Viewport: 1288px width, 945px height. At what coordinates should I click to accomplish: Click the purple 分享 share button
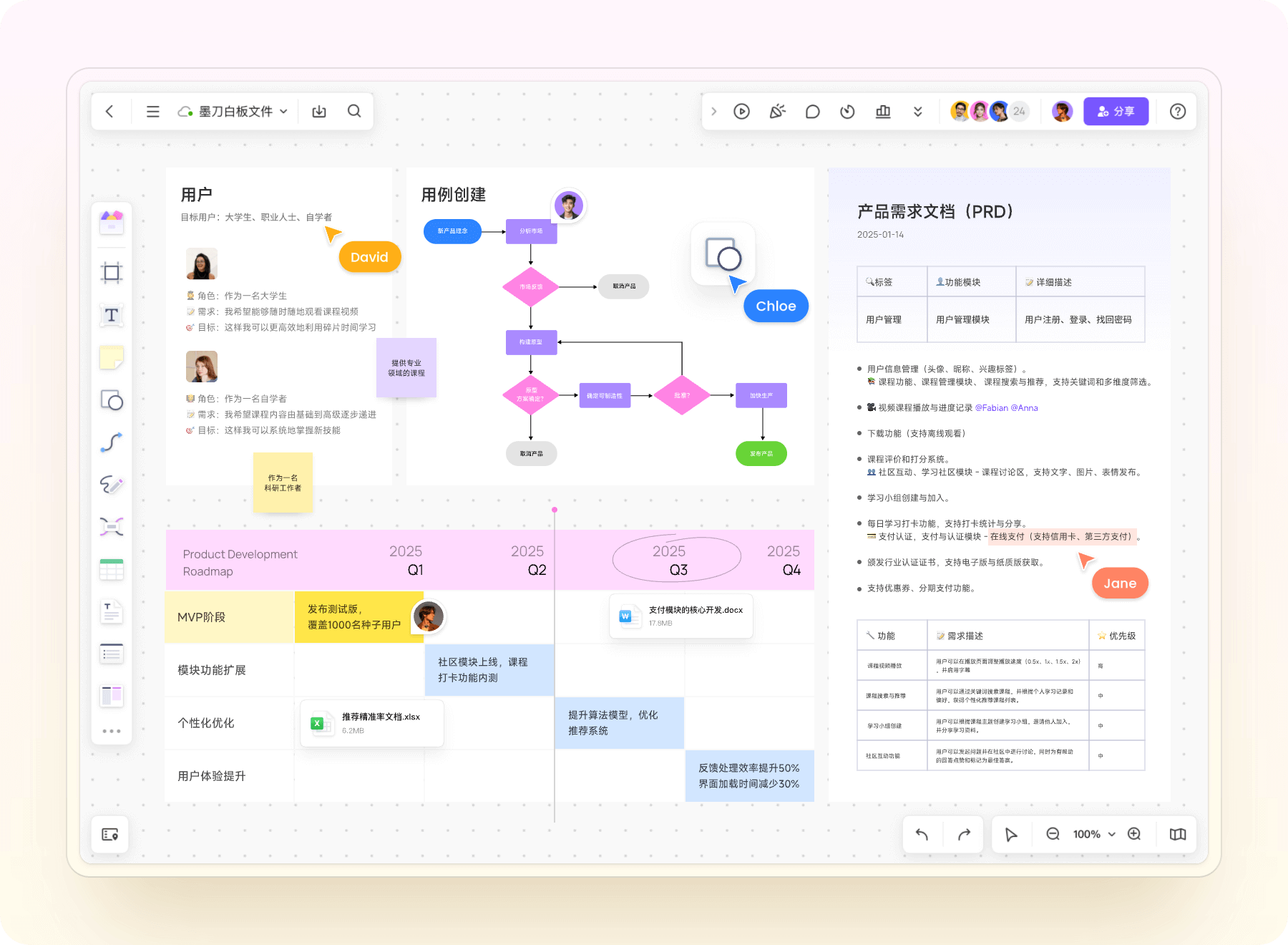tap(1116, 112)
